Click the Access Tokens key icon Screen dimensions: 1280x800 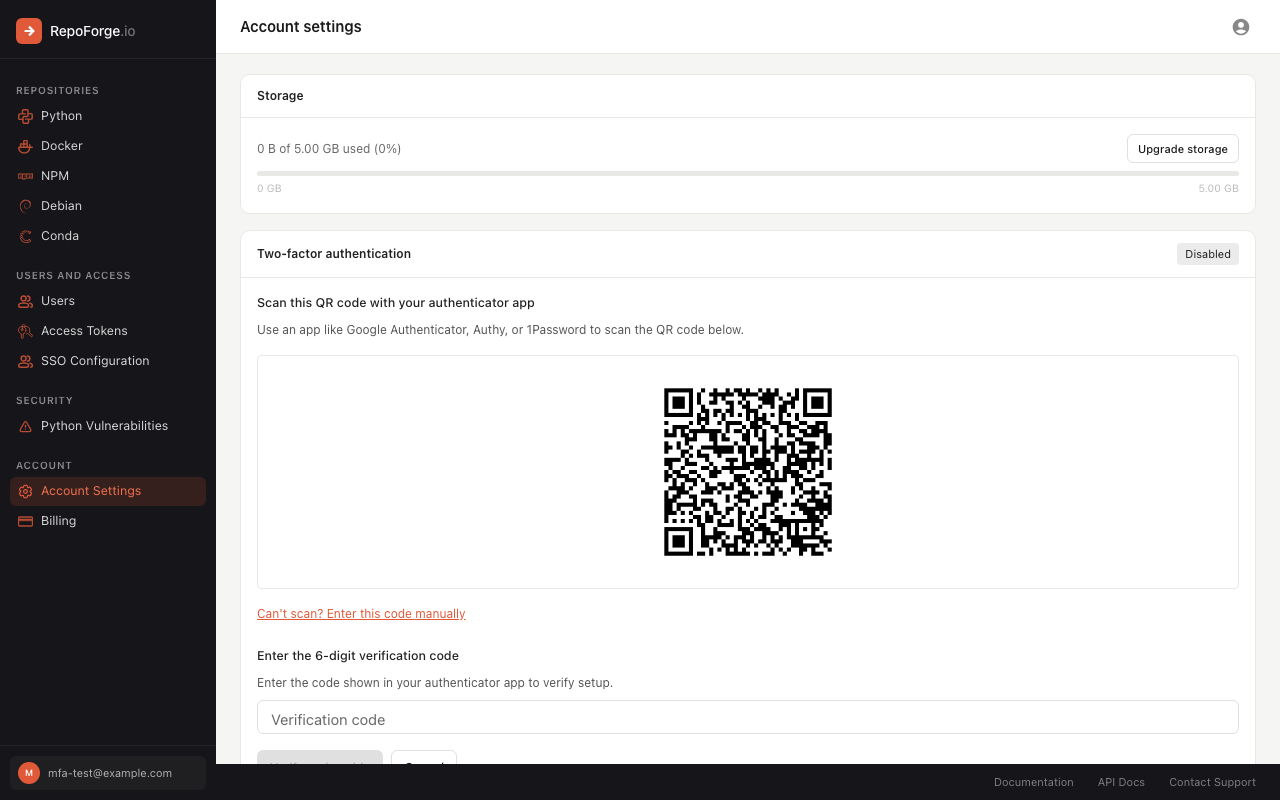point(24,330)
